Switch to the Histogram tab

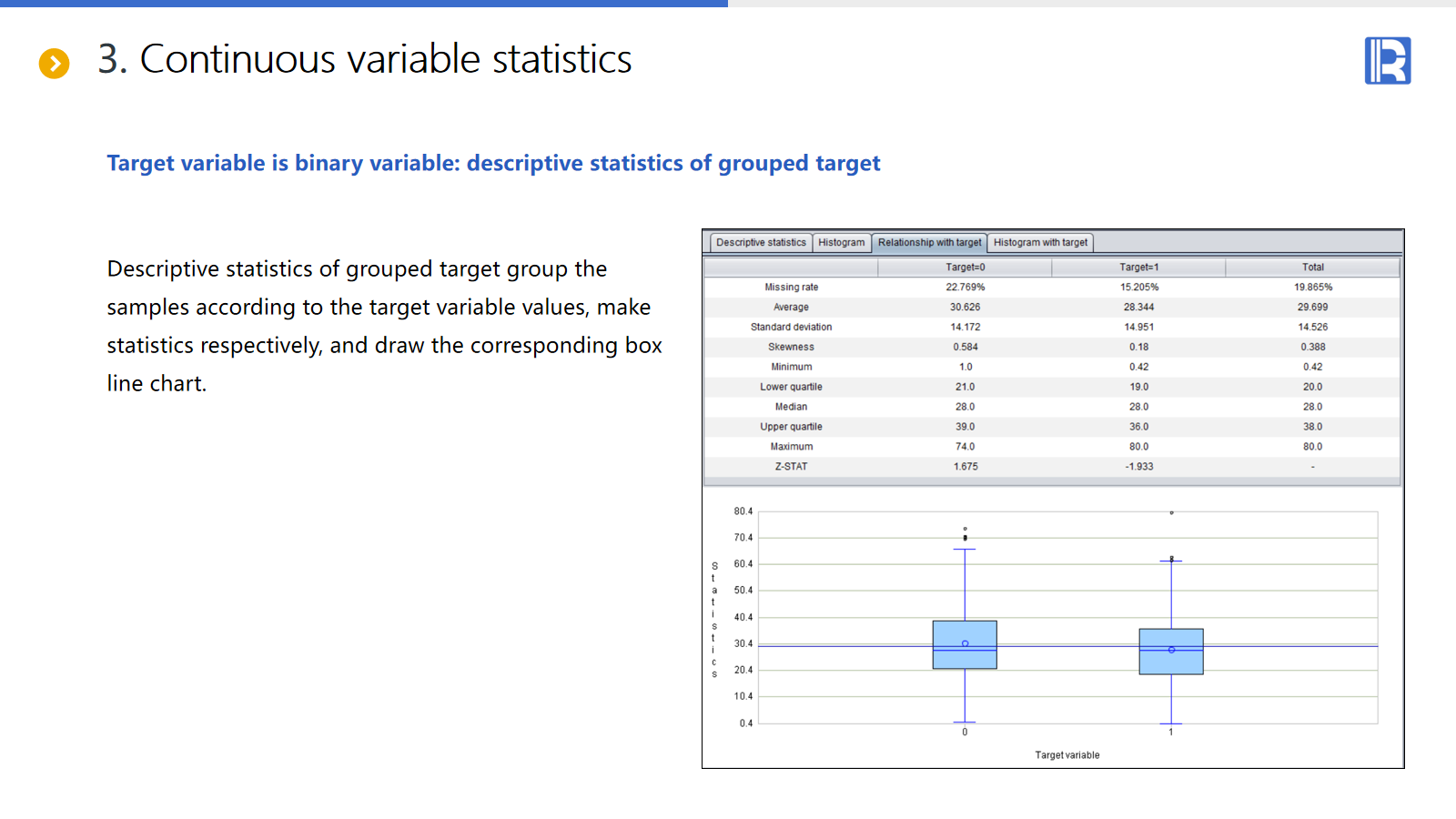coord(841,243)
